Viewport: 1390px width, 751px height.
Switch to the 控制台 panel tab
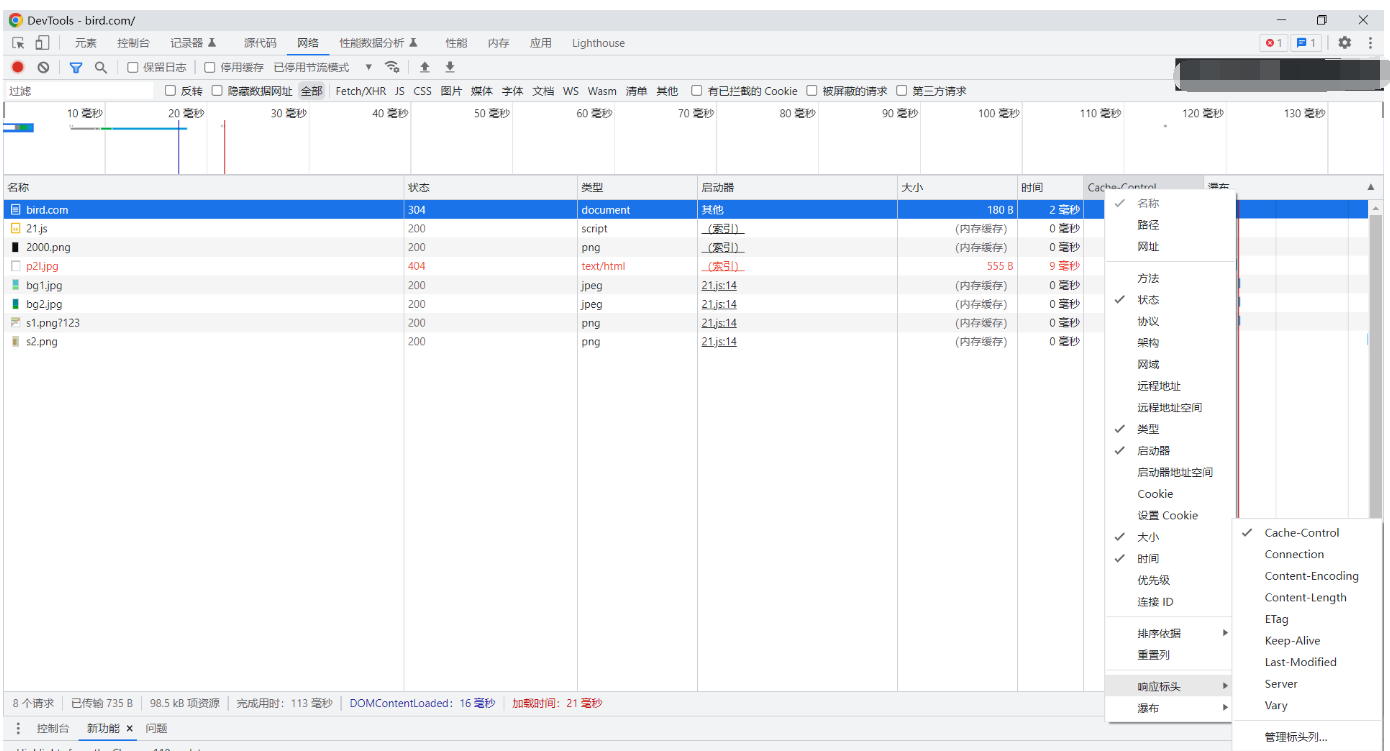tap(133, 43)
